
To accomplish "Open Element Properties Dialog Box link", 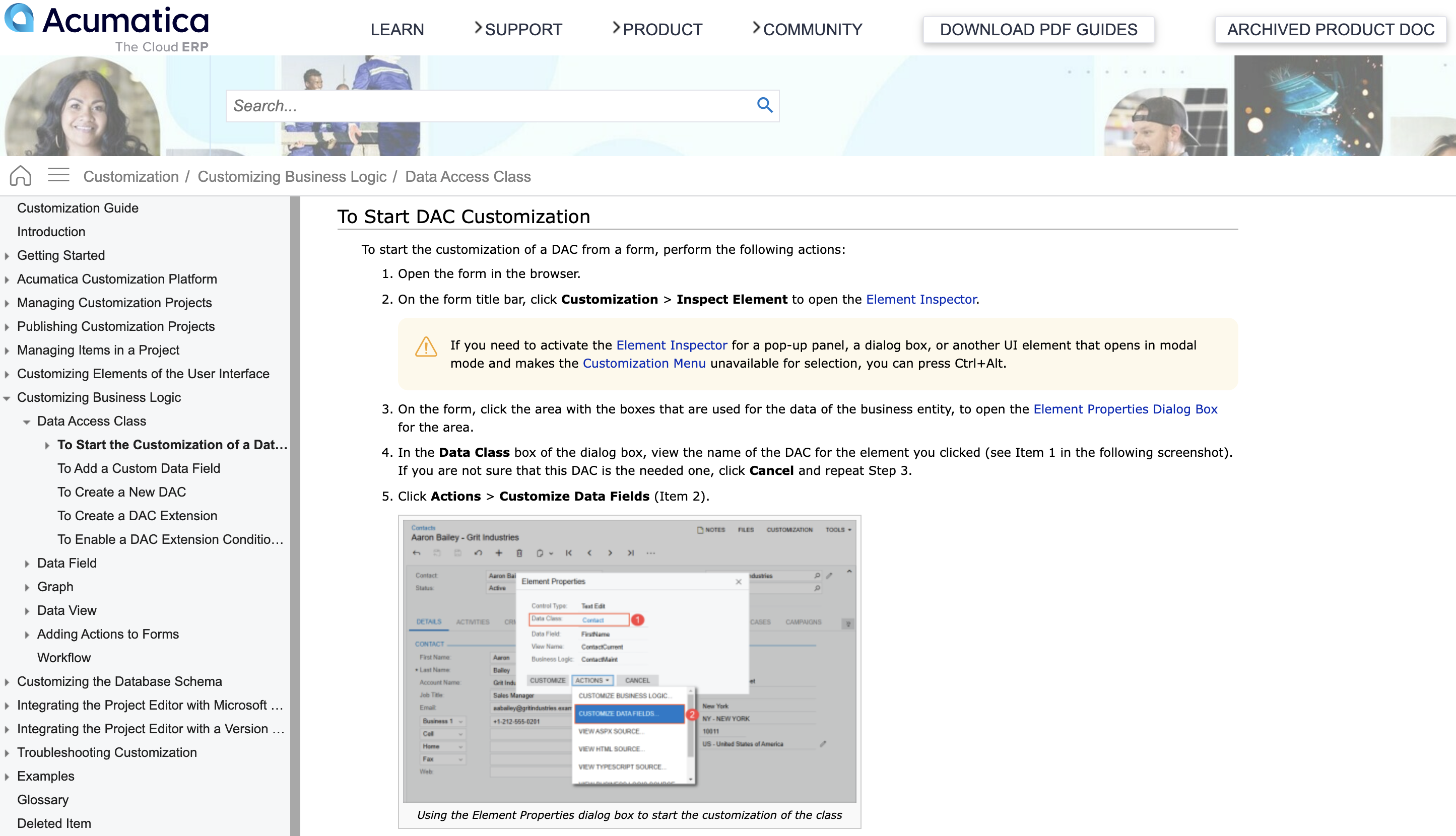I will click(1124, 409).
